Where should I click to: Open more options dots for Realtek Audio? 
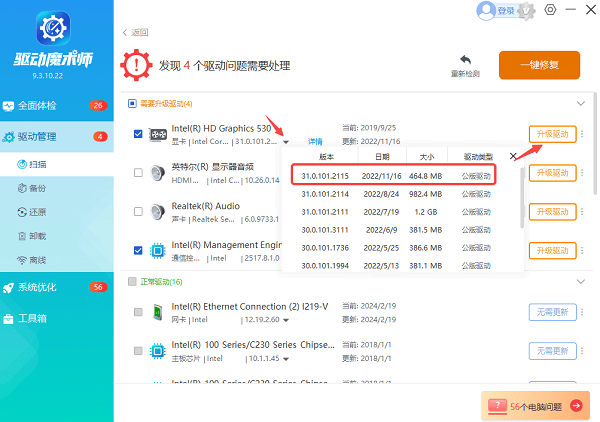[x=582, y=212]
